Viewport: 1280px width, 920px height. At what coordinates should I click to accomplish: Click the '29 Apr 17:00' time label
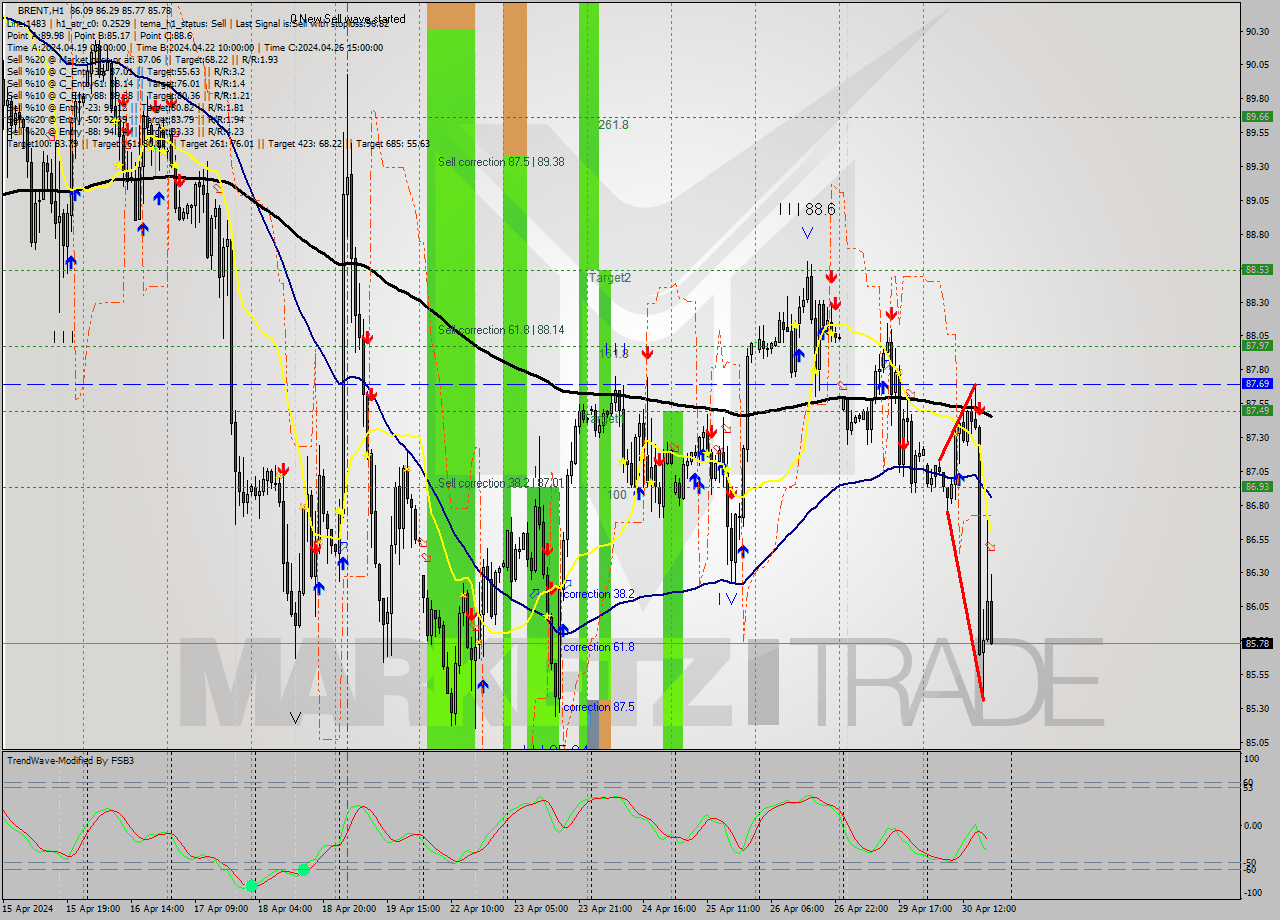(925, 908)
